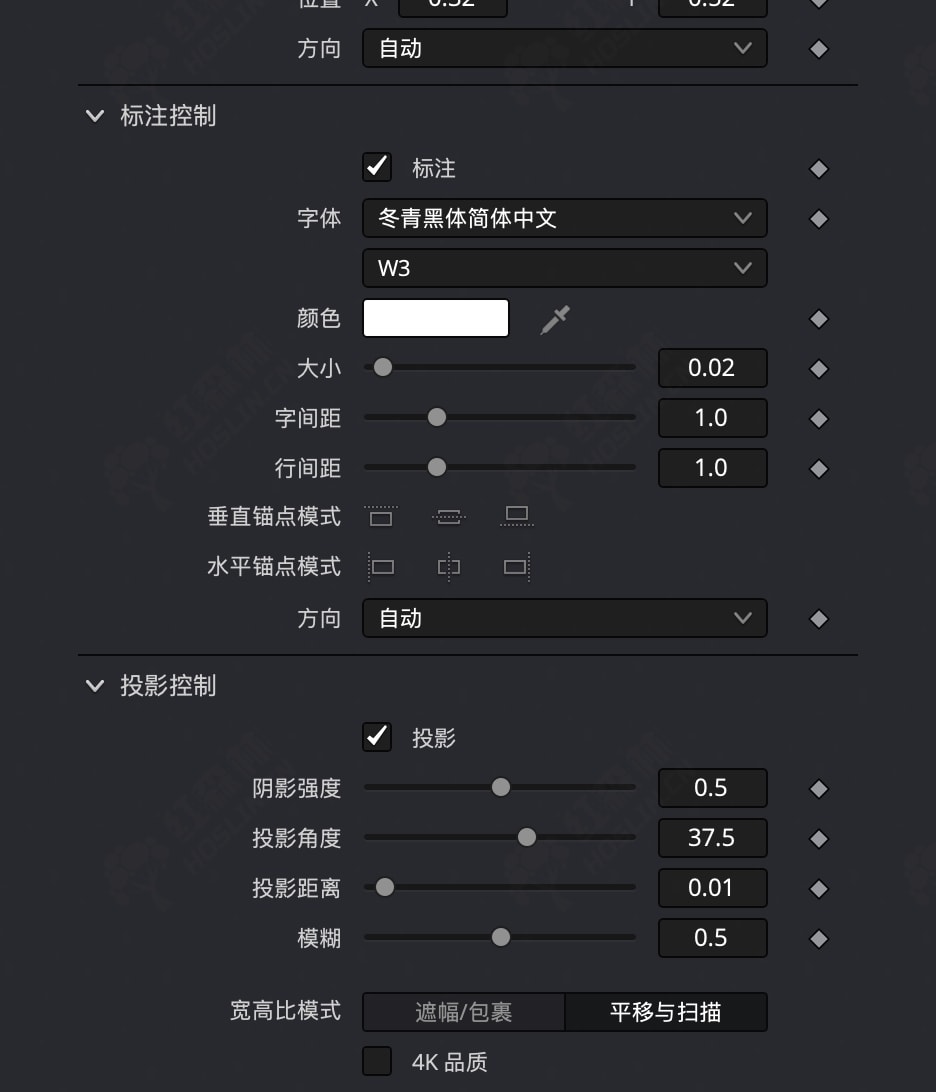The image size is (936, 1092).
Task: Select bottom vertical anchor mode icon
Action: pyautogui.click(x=516, y=517)
